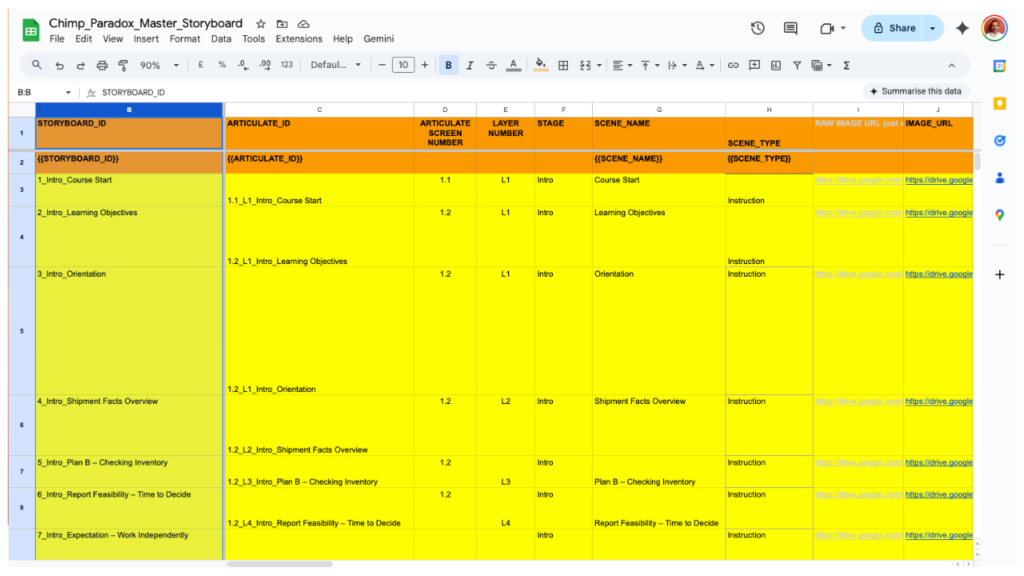Get add-ons plus icon in sidebar
The width and height of the screenshot is (1024, 576).
(x=999, y=275)
